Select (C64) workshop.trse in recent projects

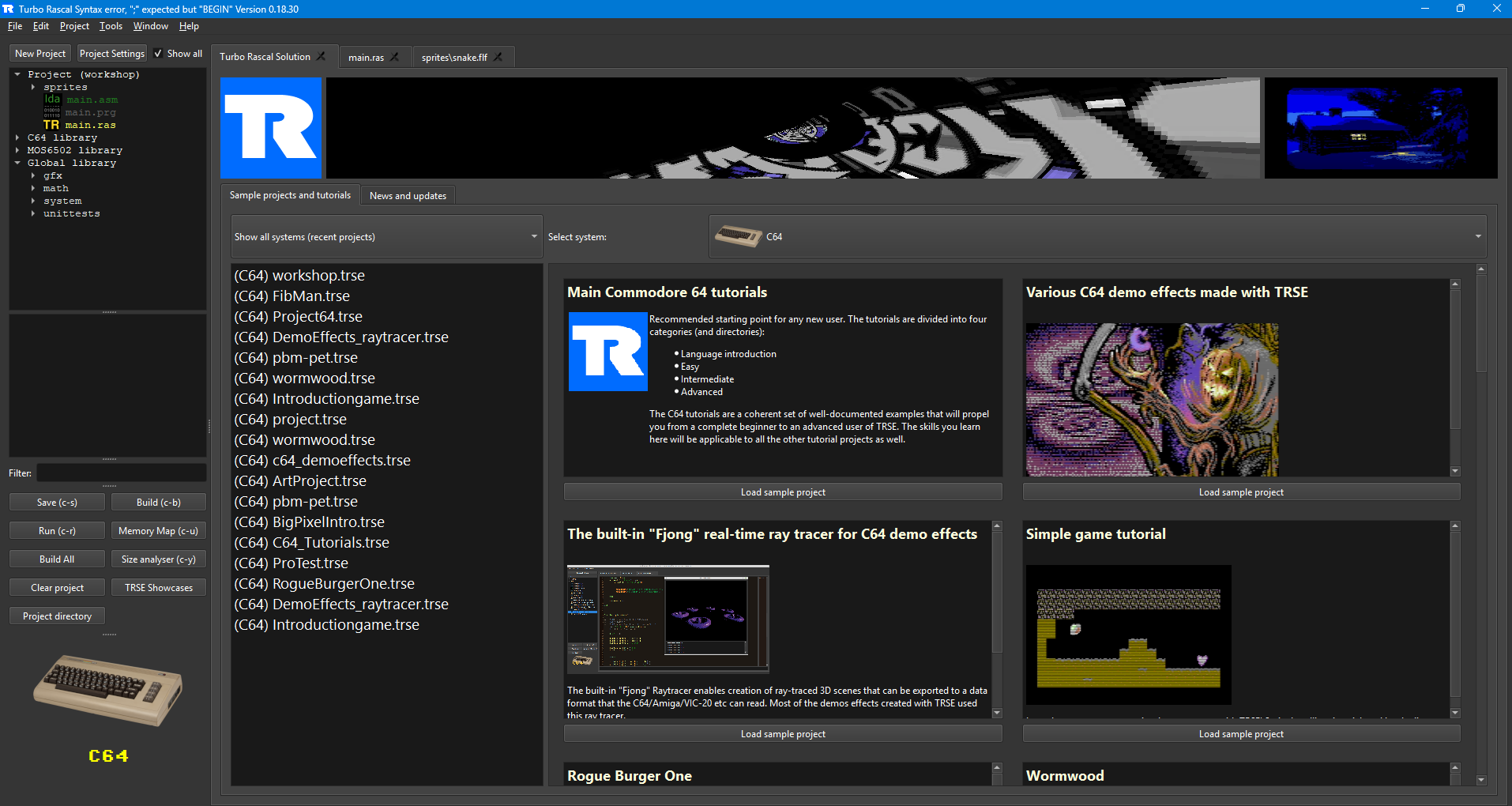[x=299, y=275]
